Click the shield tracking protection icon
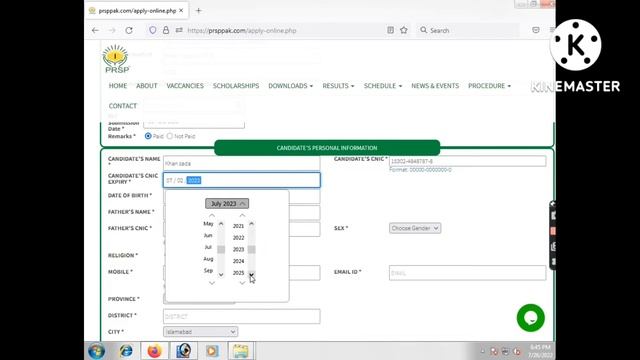The width and height of the screenshot is (640, 360). (x=153, y=30)
